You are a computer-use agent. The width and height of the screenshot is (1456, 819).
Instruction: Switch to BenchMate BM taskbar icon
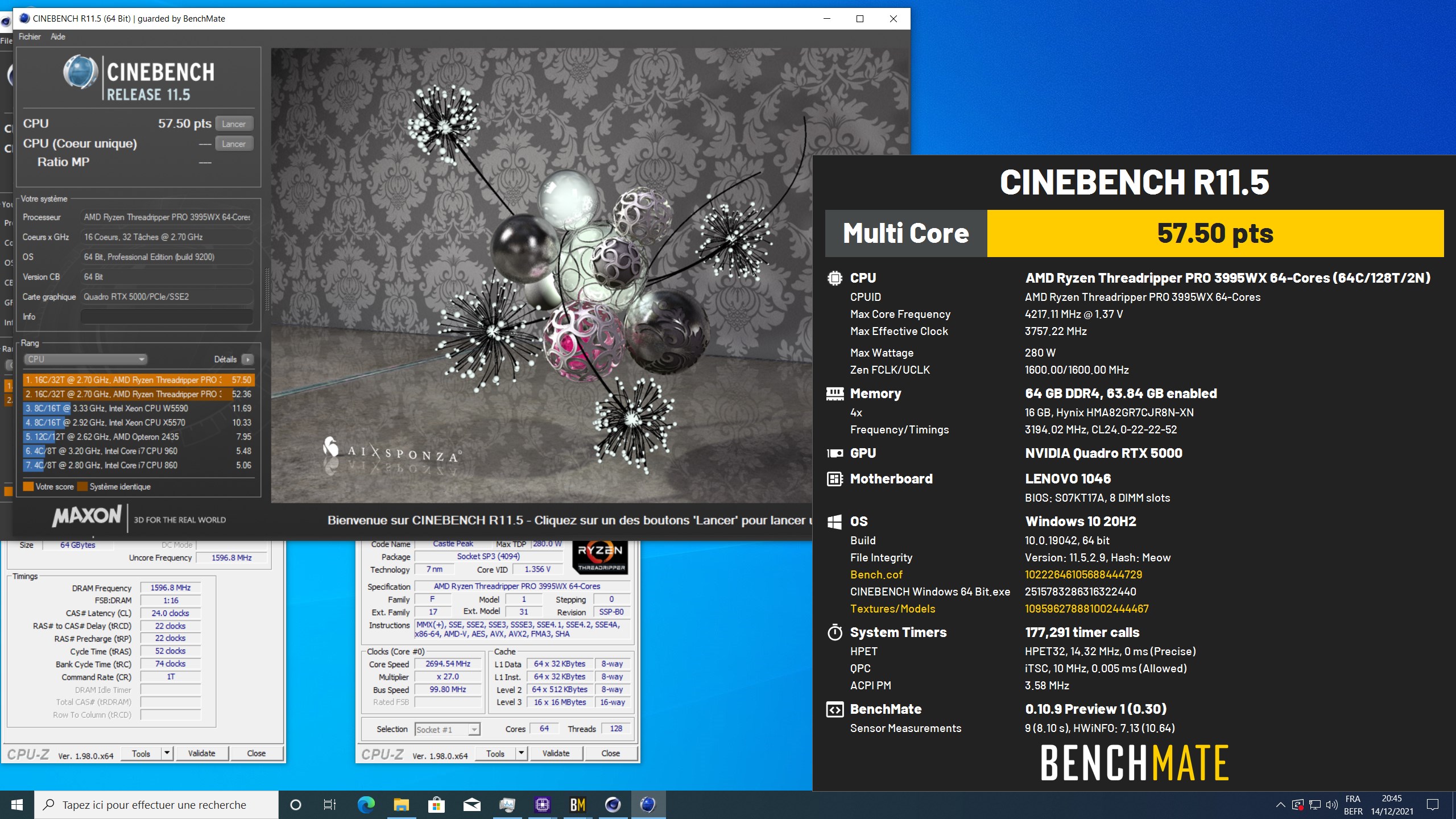[577, 805]
